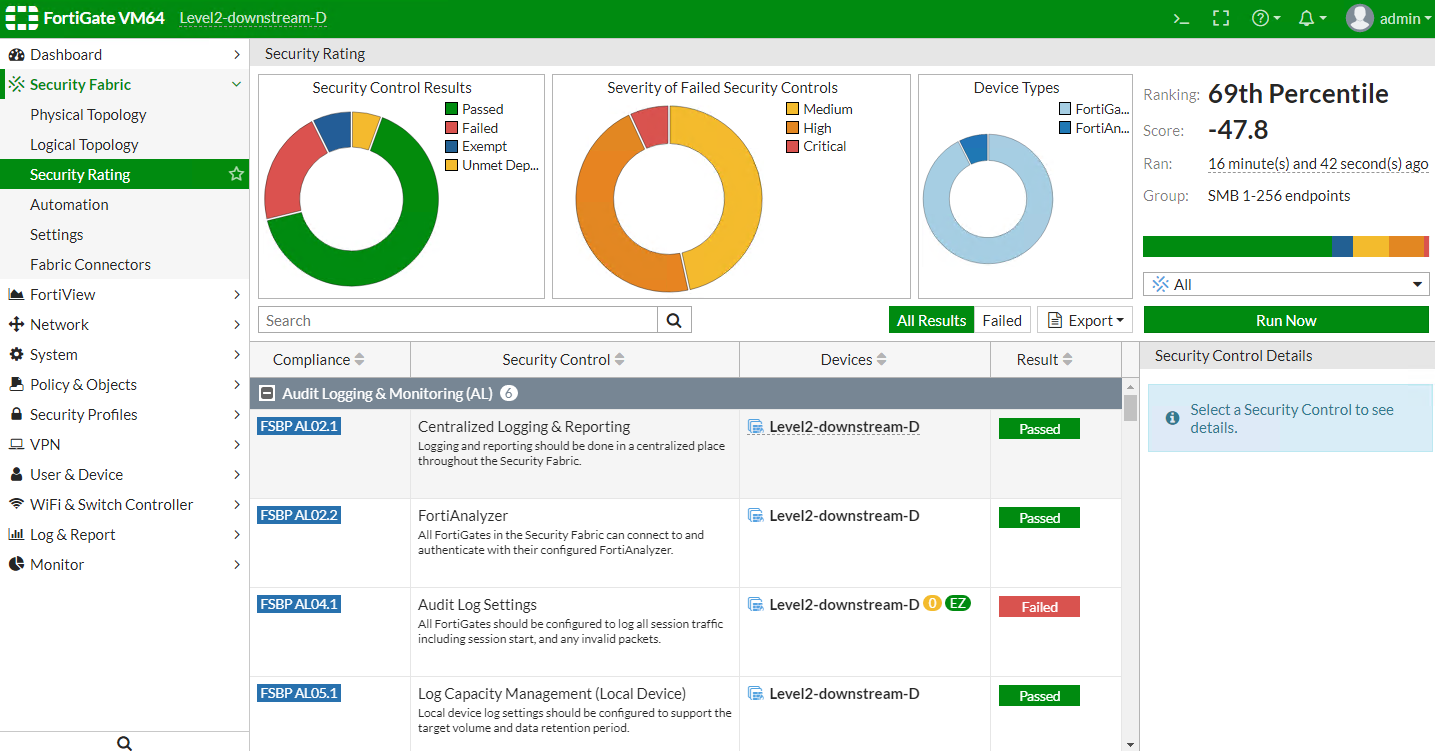Click the yellow 0 badge in AL04.1 row

932,604
